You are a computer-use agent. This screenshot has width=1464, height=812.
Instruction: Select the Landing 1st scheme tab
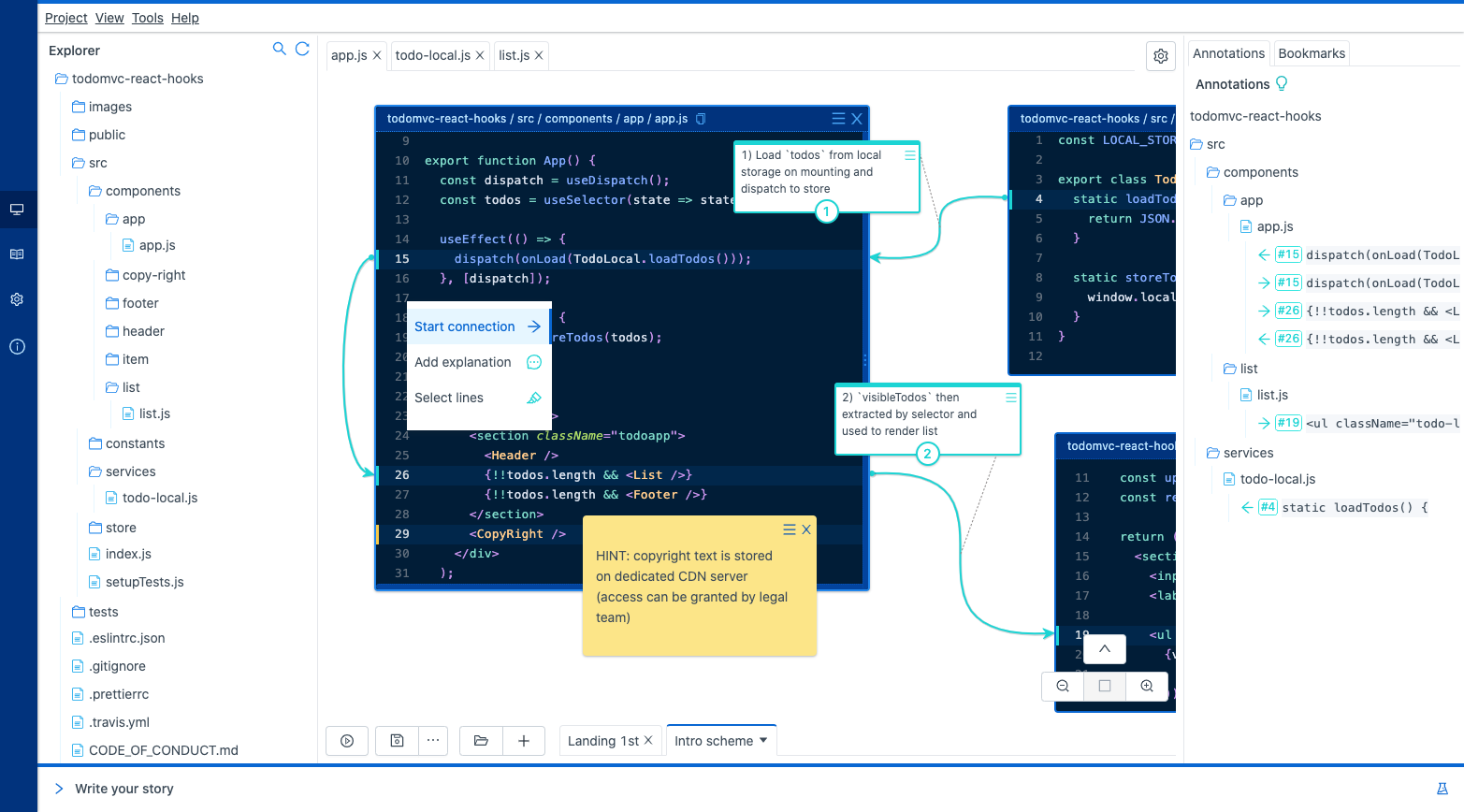pos(602,741)
